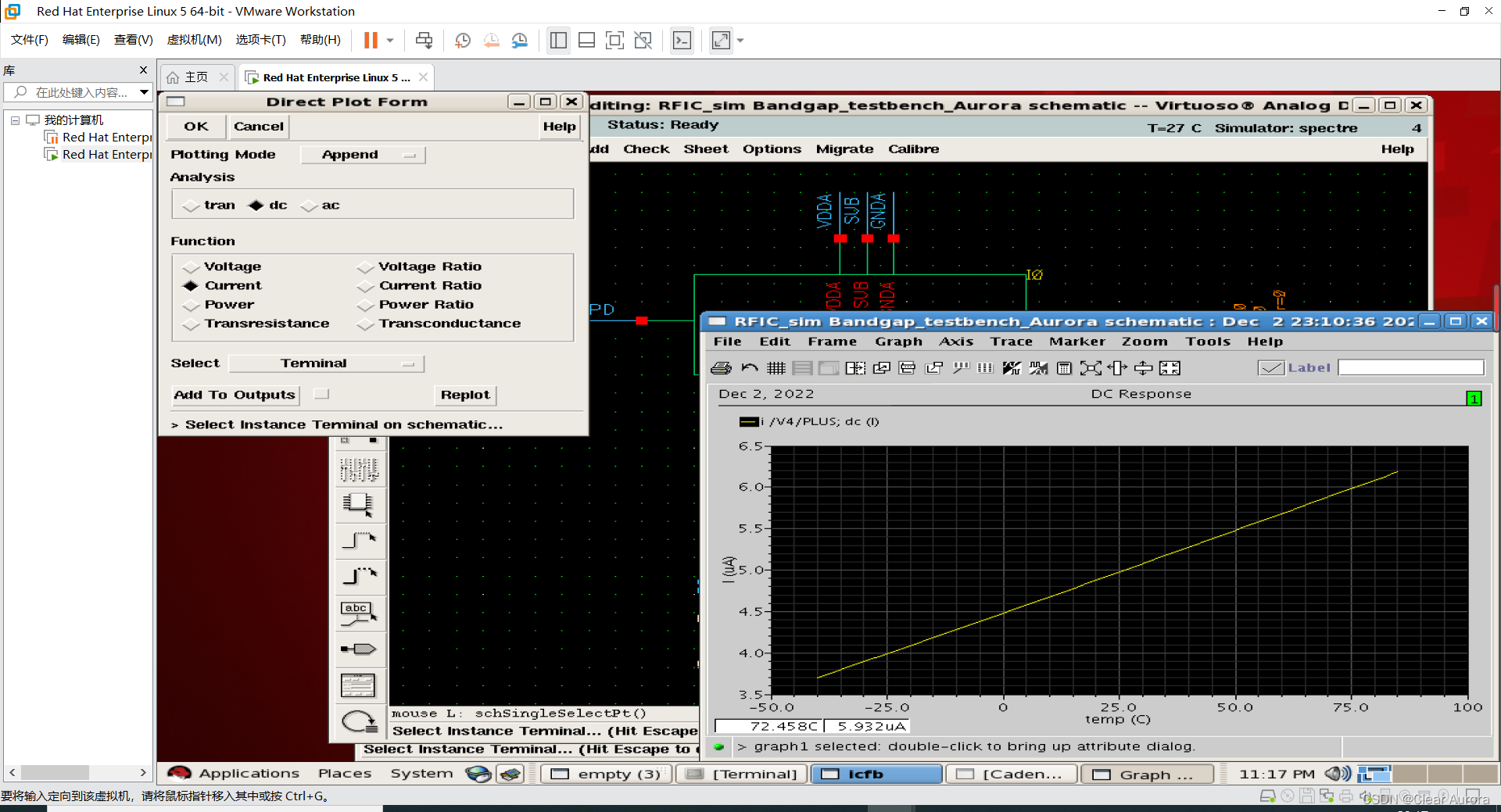Image resolution: width=1501 pixels, height=812 pixels.
Task: Open the Marker menu in waveform window
Action: point(1077,342)
